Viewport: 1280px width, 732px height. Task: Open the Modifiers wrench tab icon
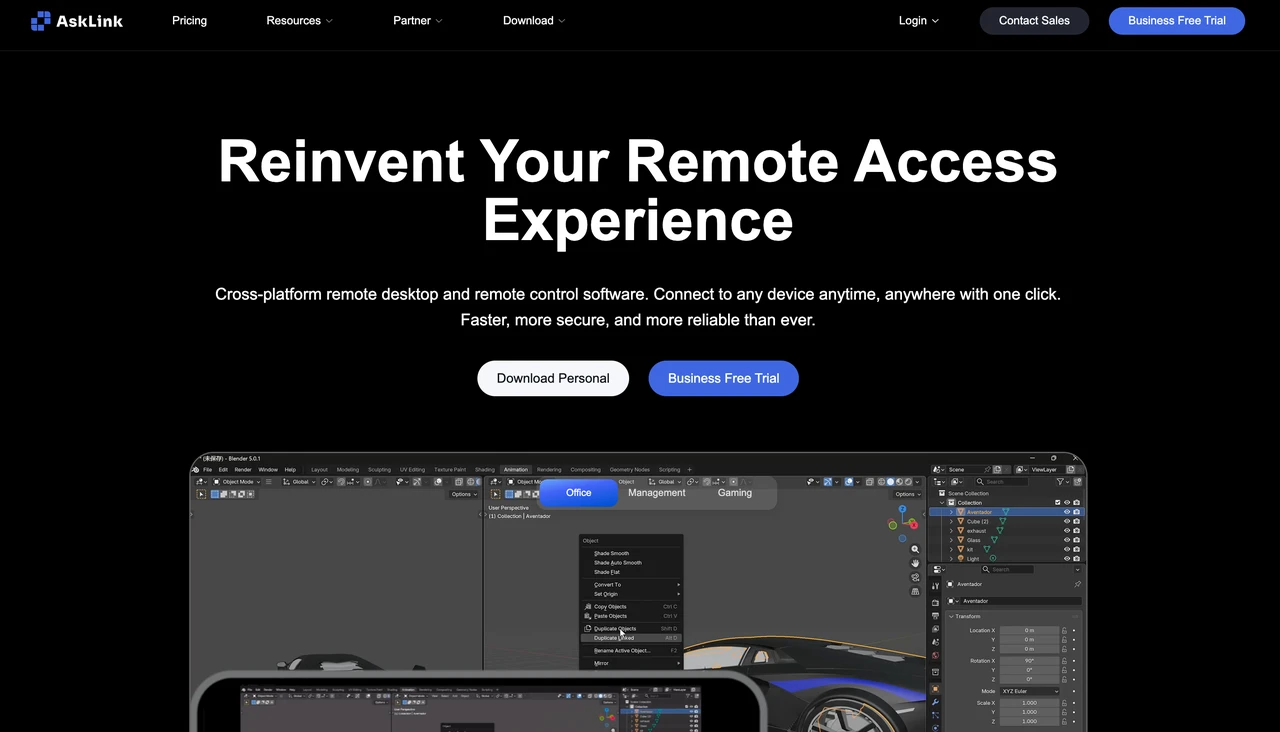936,702
